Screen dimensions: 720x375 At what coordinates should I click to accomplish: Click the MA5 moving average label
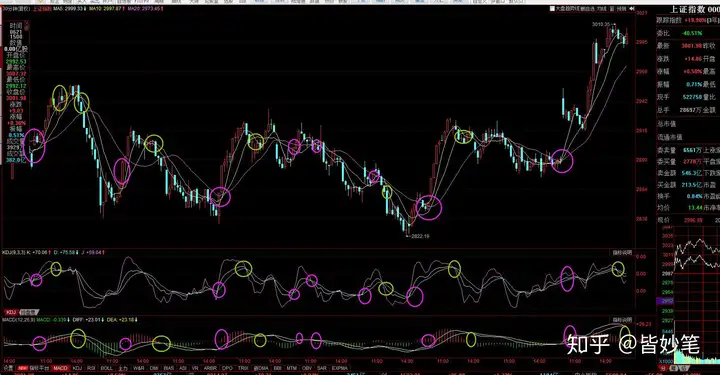[x=68, y=9]
